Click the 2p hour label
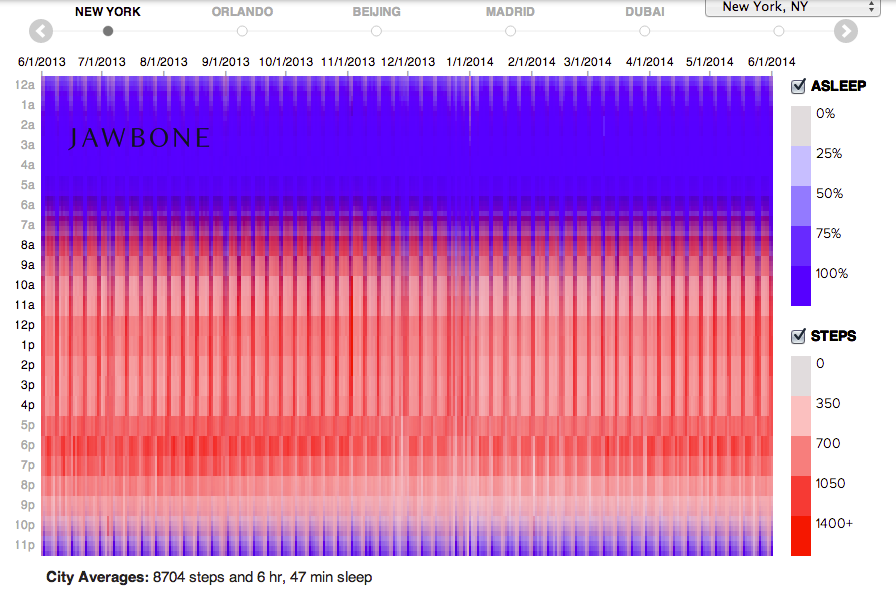Image resolution: width=896 pixels, height=597 pixels. click(x=27, y=365)
